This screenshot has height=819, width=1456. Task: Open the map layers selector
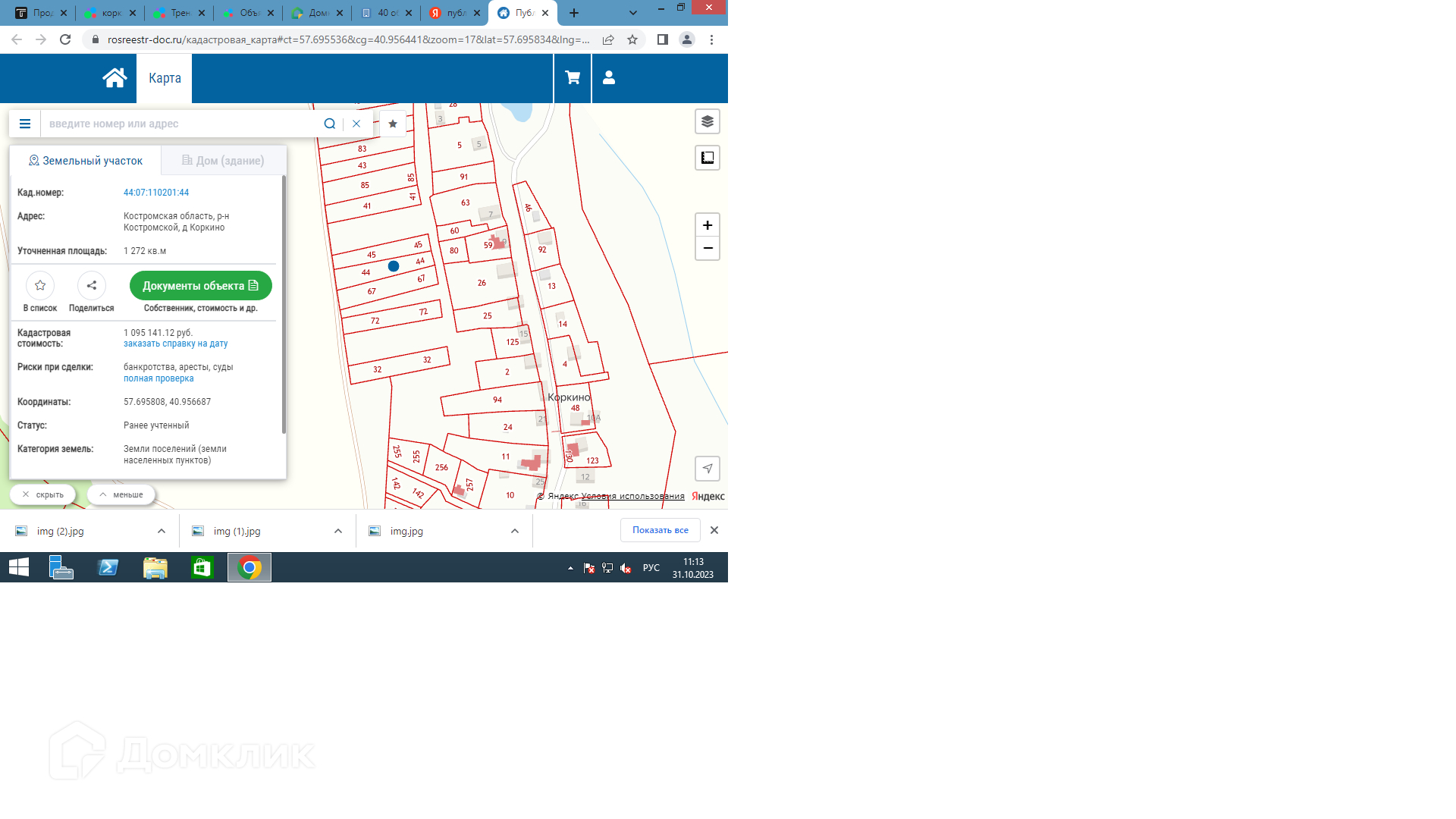[x=707, y=121]
